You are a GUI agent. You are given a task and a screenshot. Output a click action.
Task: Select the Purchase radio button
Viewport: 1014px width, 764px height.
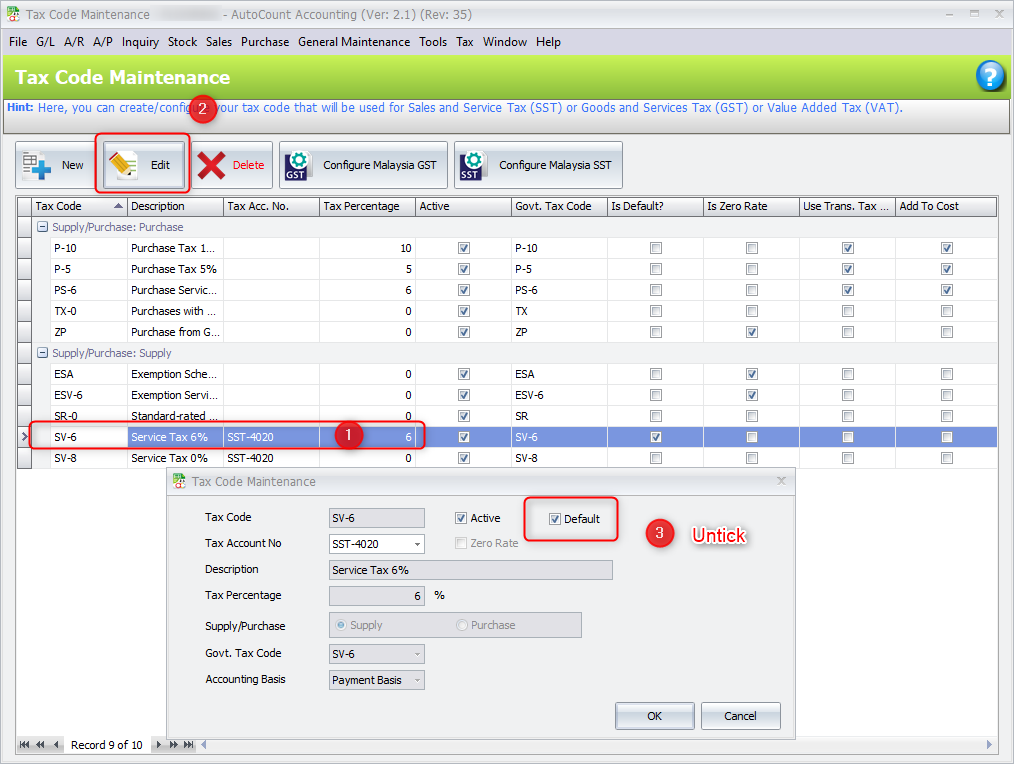[462, 625]
